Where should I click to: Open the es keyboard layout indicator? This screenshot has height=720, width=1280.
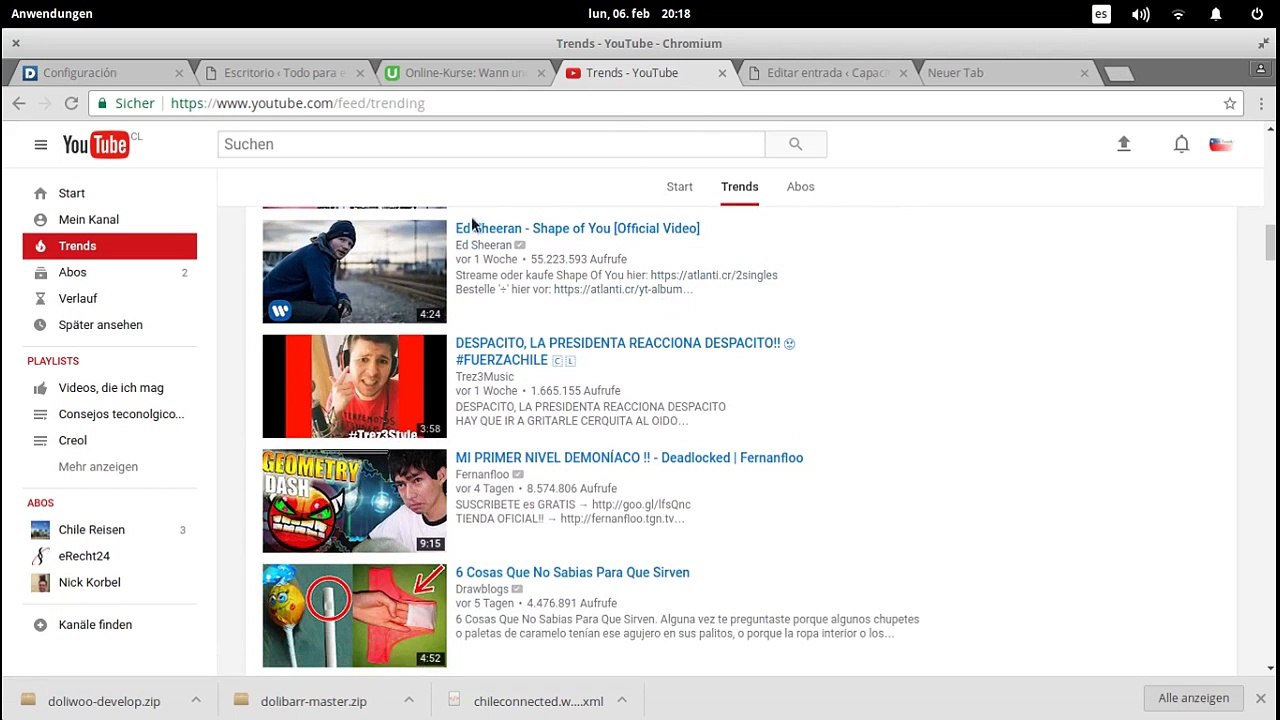(x=1101, y=14)
